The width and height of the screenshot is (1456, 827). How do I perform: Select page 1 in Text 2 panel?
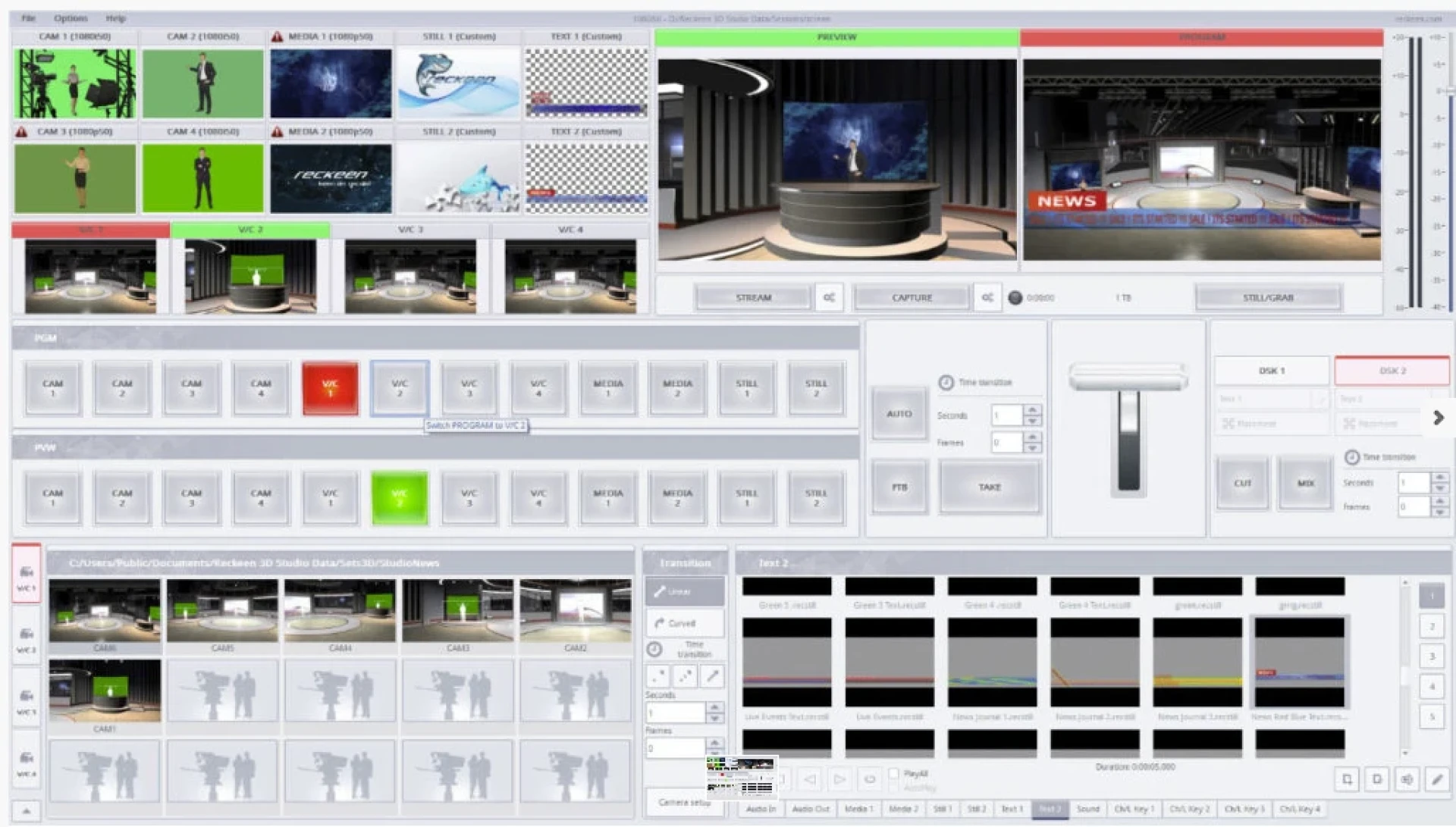pyautogui.click(x=1432, y=596)
